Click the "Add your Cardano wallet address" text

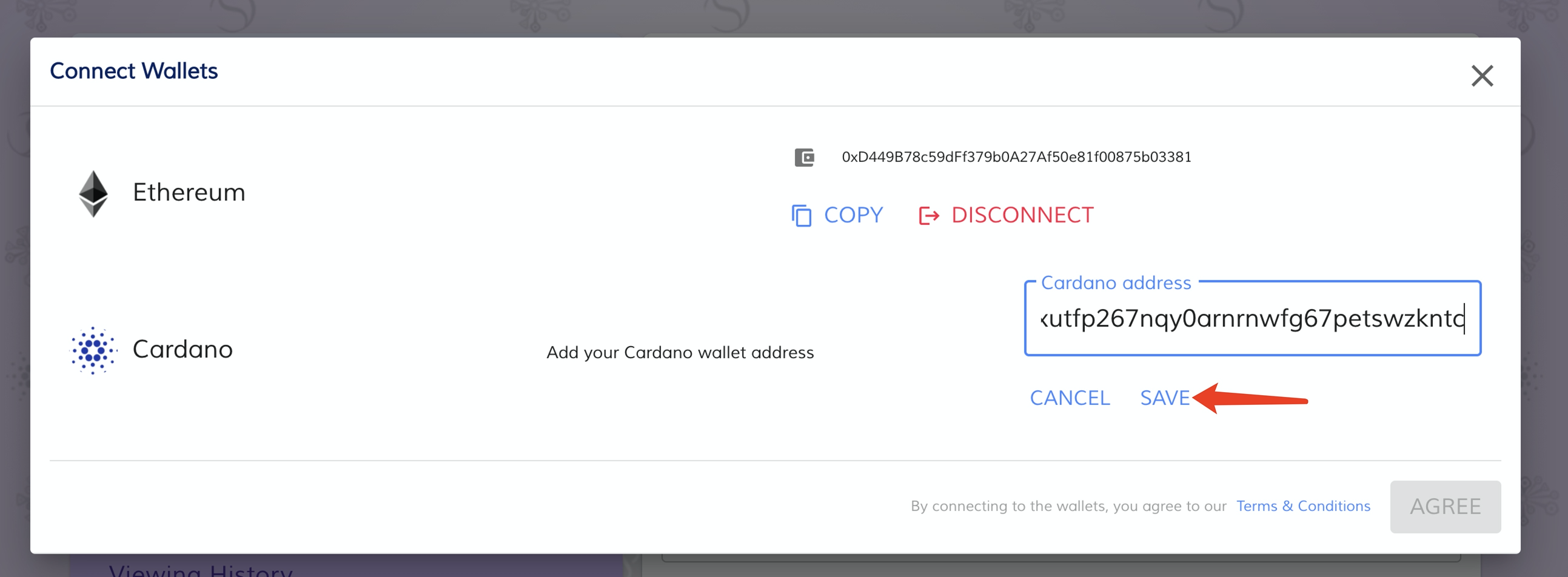679,352
